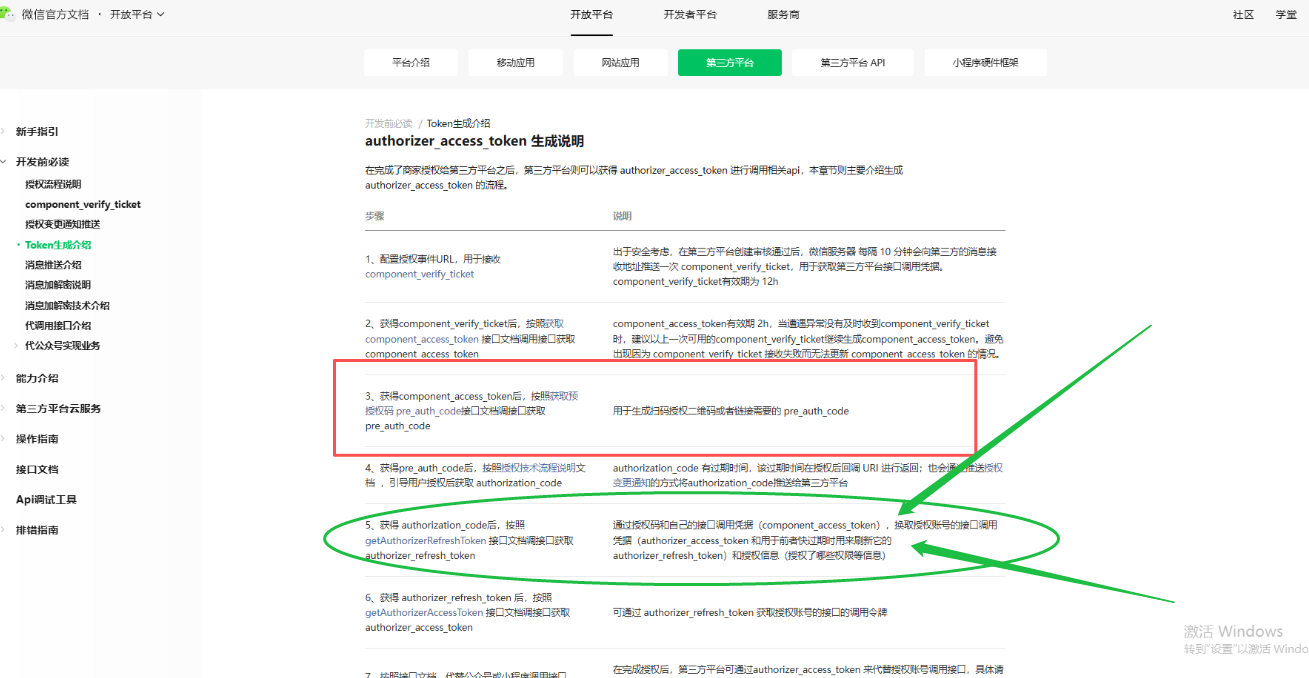1309x678 pixels.
Task: Open component_verify_ticket sidebar item
Action: tap(83, 204)
